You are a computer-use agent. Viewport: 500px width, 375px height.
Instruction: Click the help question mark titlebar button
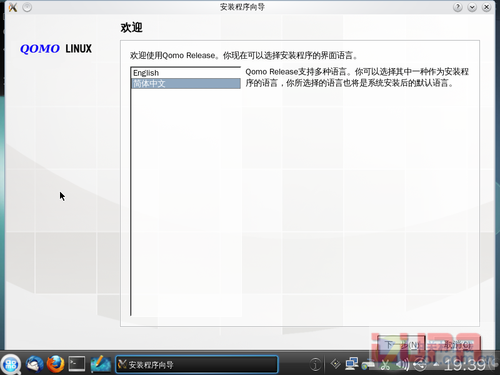458,7
